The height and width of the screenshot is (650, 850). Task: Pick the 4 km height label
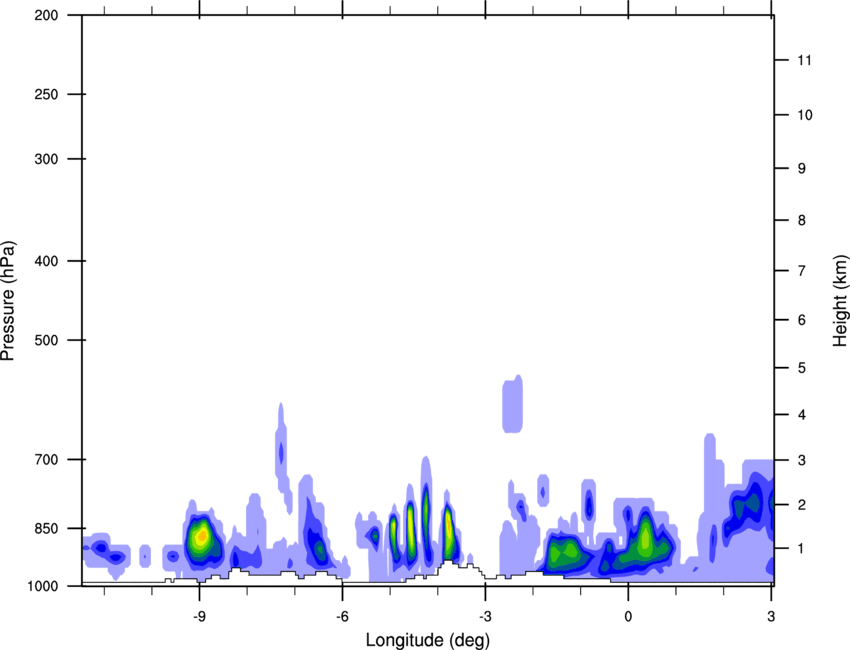point(802,415)
